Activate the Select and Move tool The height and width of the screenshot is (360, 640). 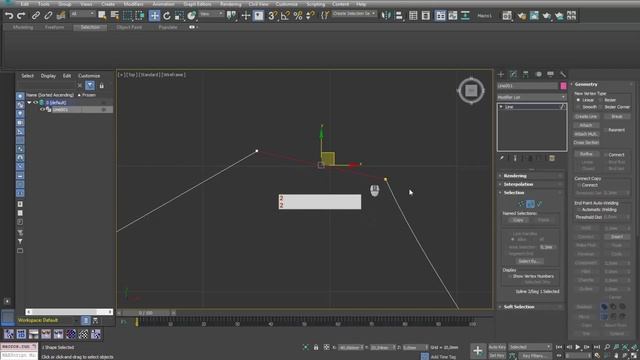154,16
